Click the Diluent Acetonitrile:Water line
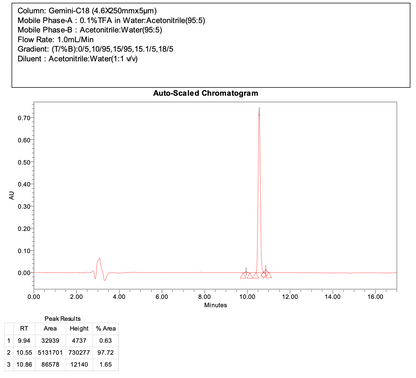 [x=78, y=59]
